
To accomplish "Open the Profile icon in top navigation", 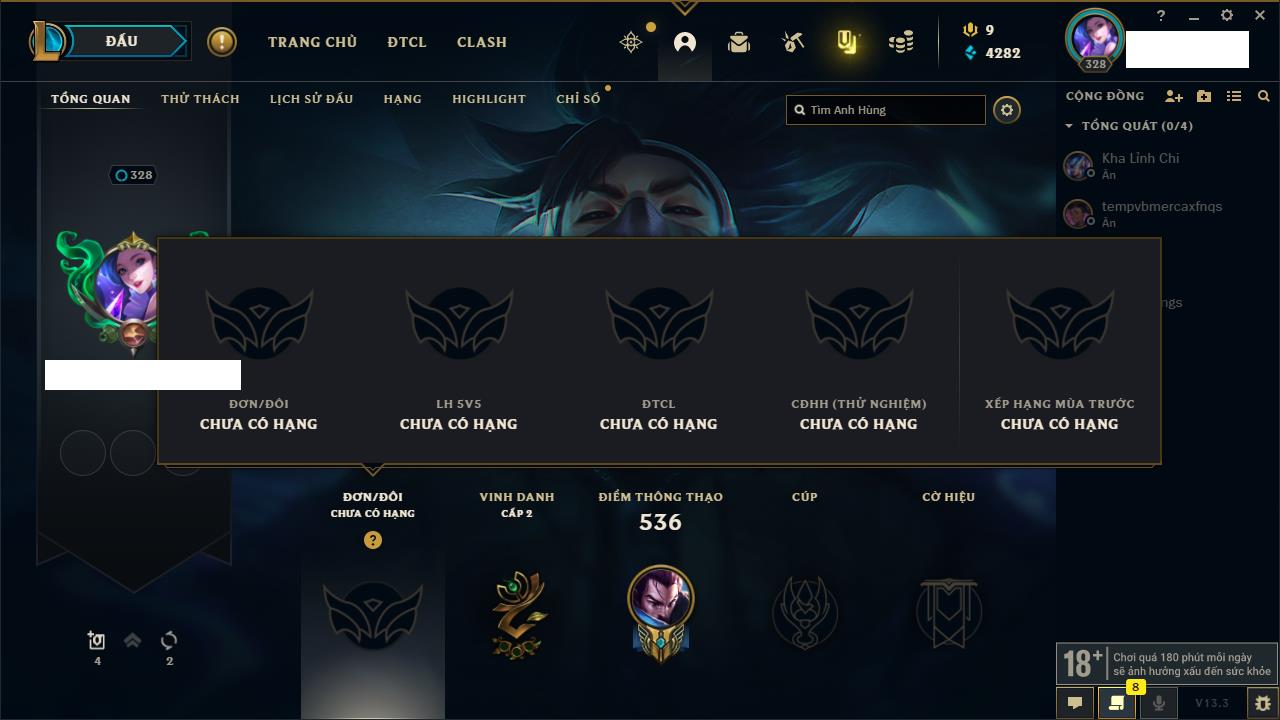I will 685,42.
